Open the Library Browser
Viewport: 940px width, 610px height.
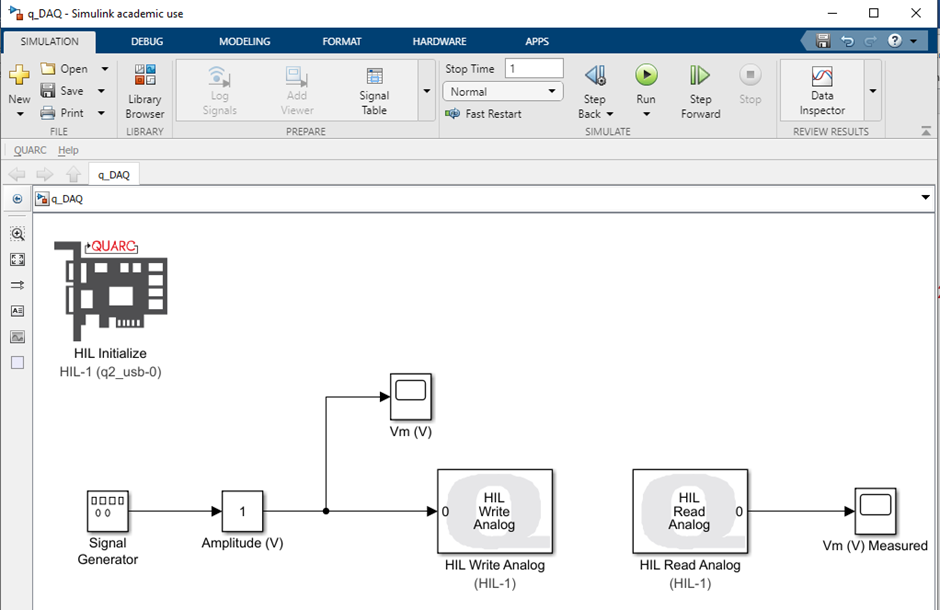[144, 90]
